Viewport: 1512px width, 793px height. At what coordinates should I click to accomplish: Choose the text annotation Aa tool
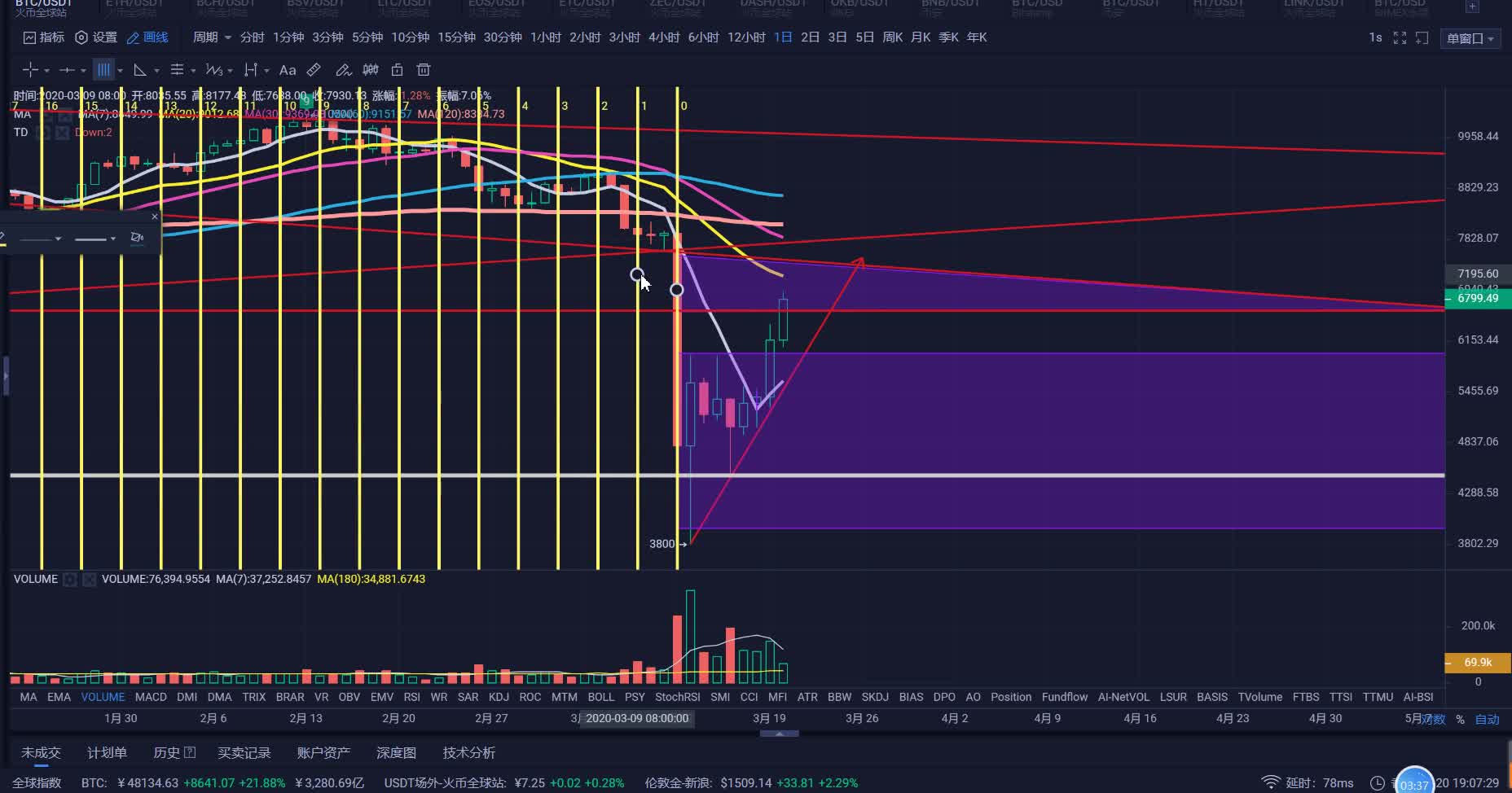287,70
